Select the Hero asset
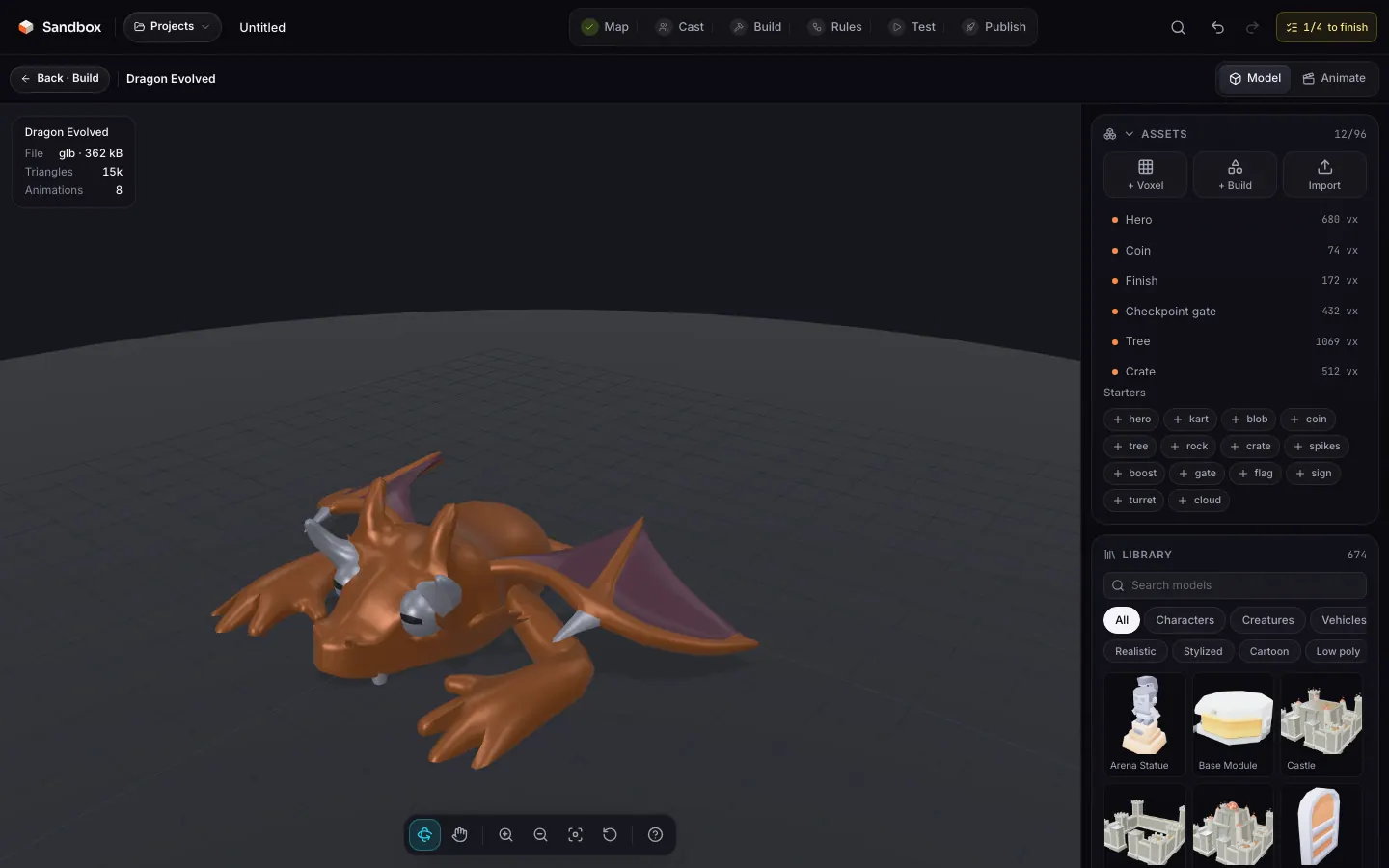1389x868 pixels. coord(1235,220)
